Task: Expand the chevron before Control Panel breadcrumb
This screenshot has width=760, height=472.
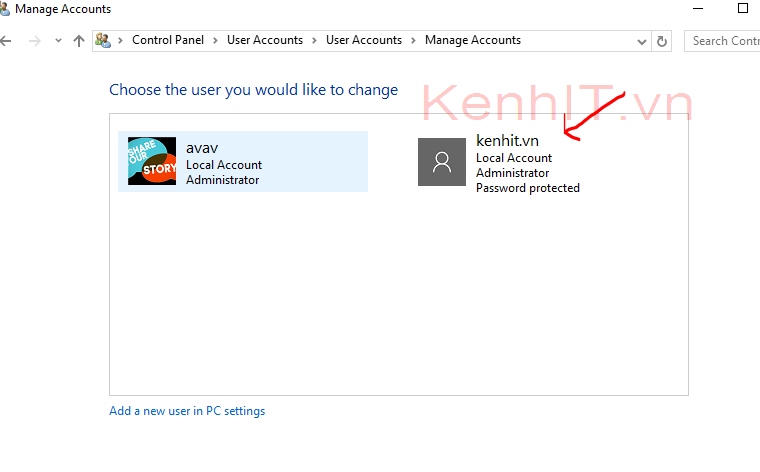Action: pyautogui.click(x=121, y=41)
